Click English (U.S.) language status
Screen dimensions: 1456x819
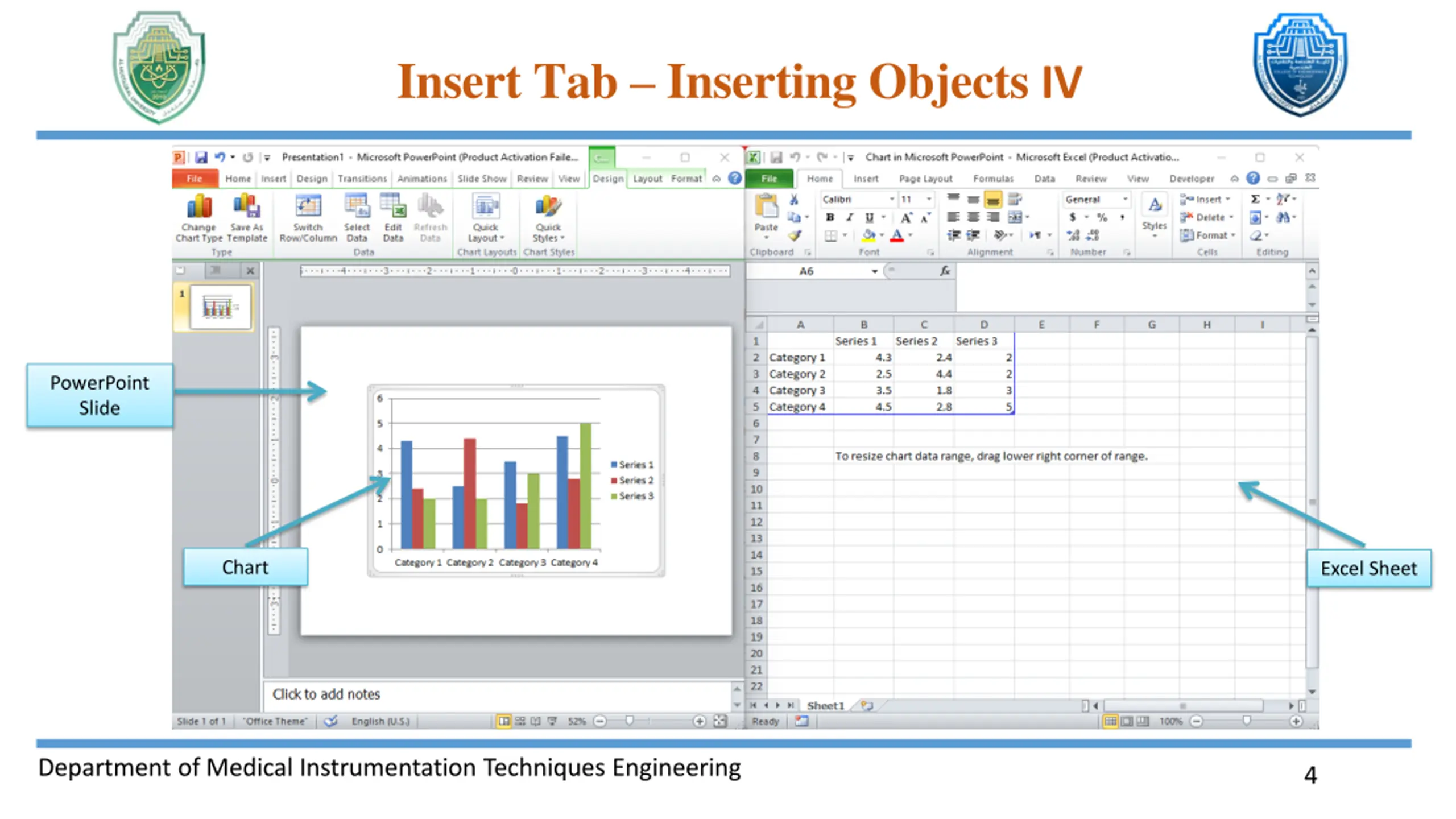380,721
